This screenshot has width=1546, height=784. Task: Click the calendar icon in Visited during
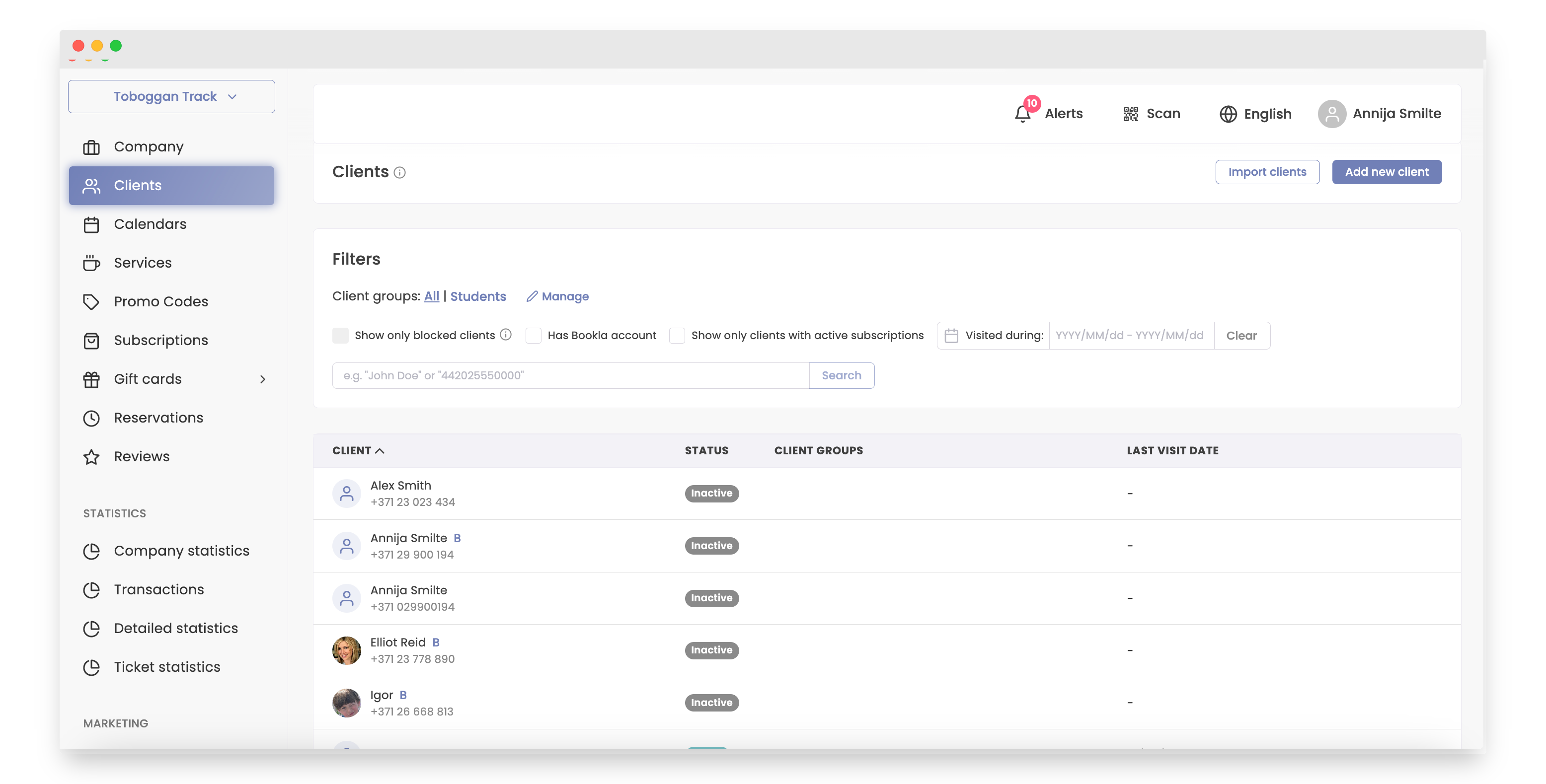951,335
